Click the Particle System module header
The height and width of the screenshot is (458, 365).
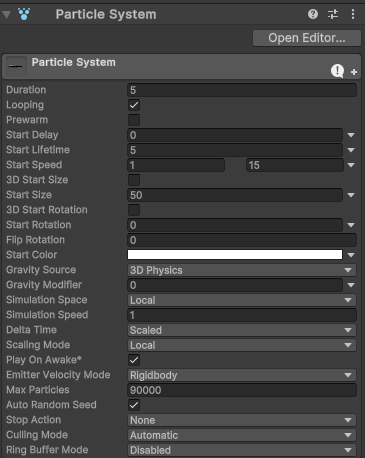[x=182, y=67]
